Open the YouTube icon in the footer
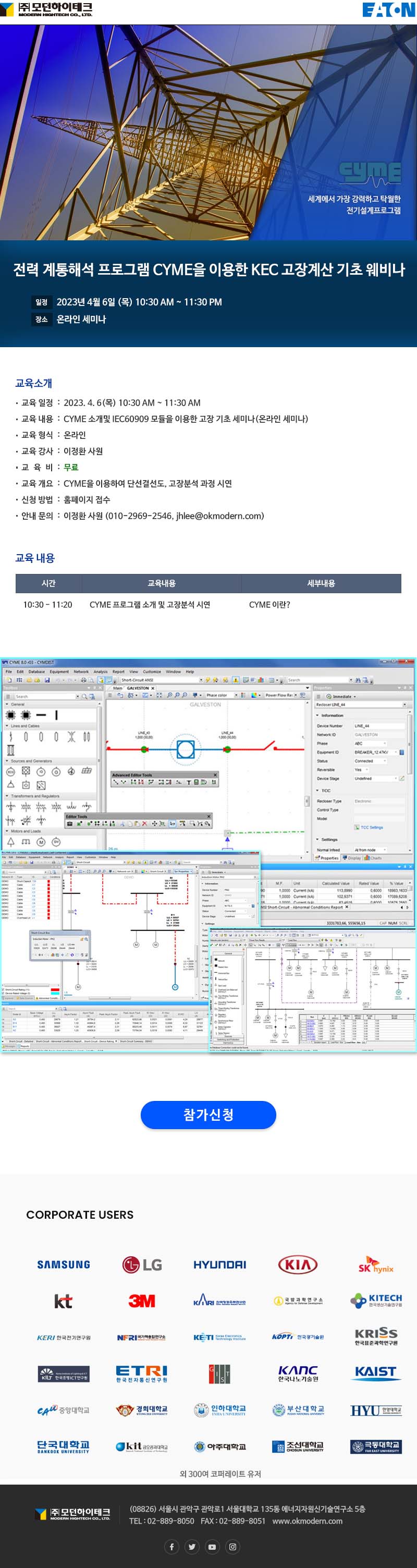The image size is (417, 1568). click(x=212, y=1547)
